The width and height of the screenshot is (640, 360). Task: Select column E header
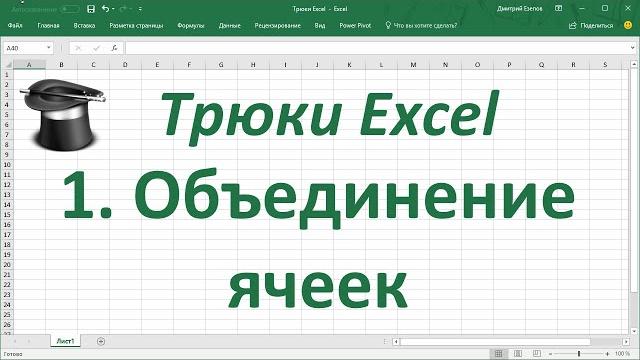(157, 64)
